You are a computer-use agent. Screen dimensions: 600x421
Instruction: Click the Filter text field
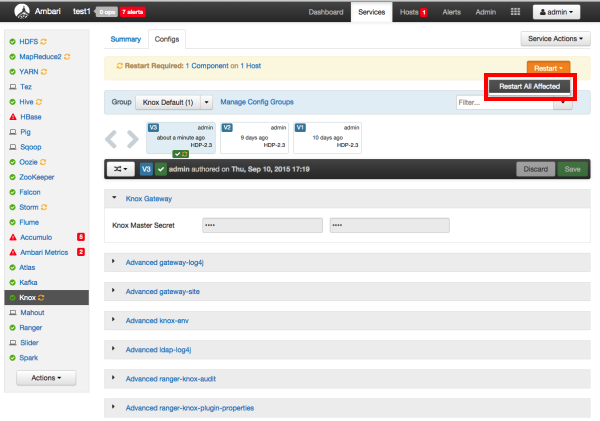click(505, 102)
